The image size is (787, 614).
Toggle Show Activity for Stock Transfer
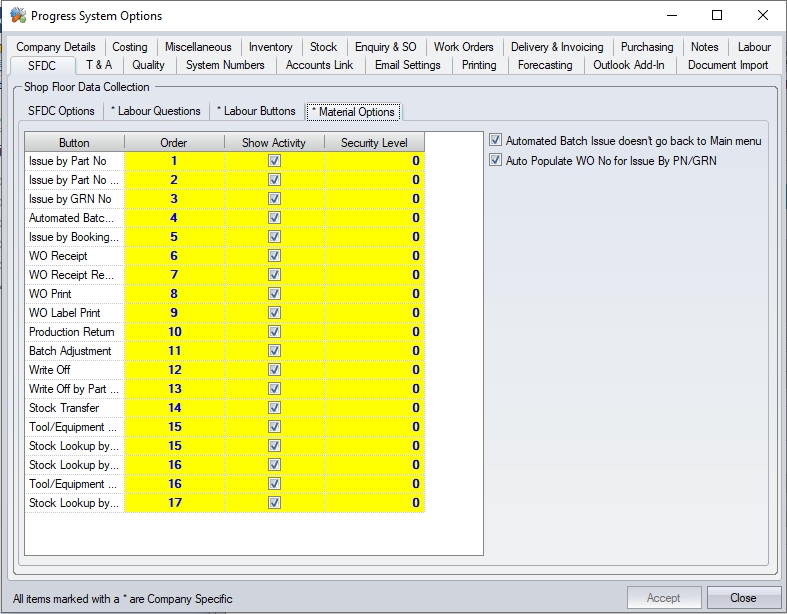click(x=274, y=408)
